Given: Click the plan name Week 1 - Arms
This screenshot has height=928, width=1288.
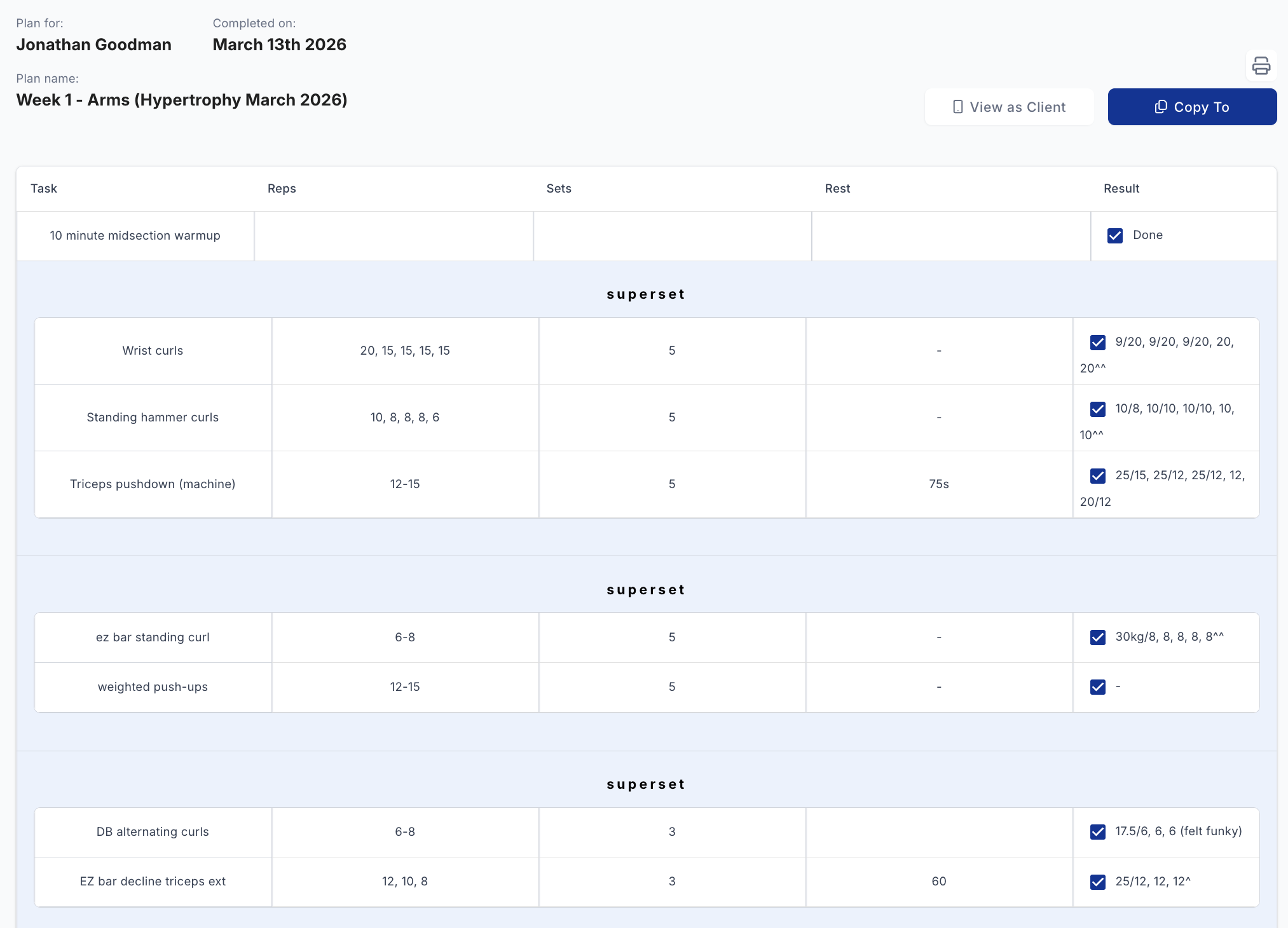Looking at the screenshot, I should 182,100.
